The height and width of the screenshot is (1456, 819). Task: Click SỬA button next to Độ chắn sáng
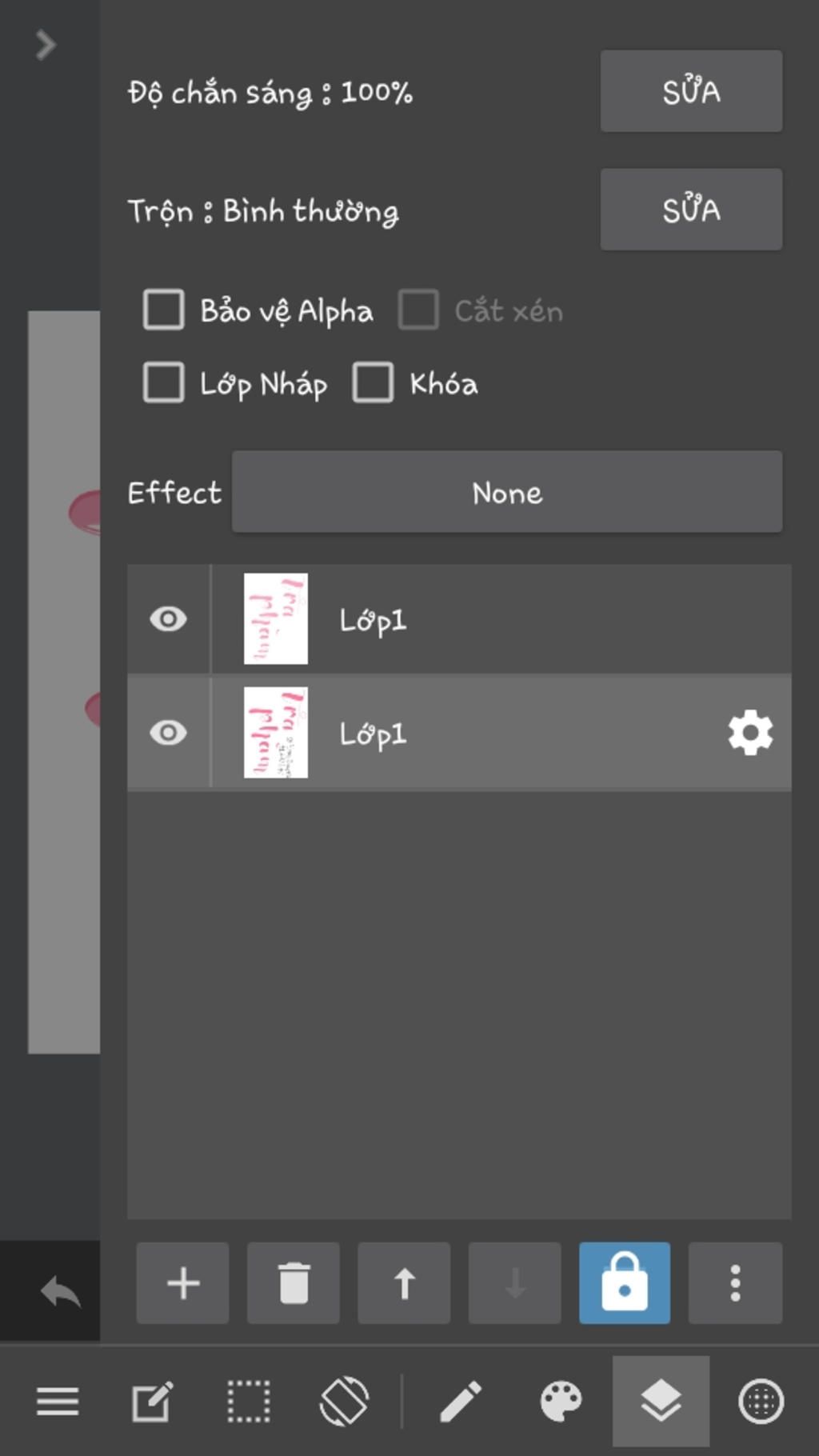pyautogui.click(x=691, y=91)
